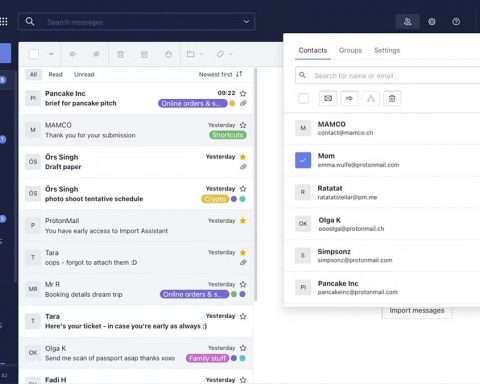Open the Simpsonz contact entry

click(382, 256)
